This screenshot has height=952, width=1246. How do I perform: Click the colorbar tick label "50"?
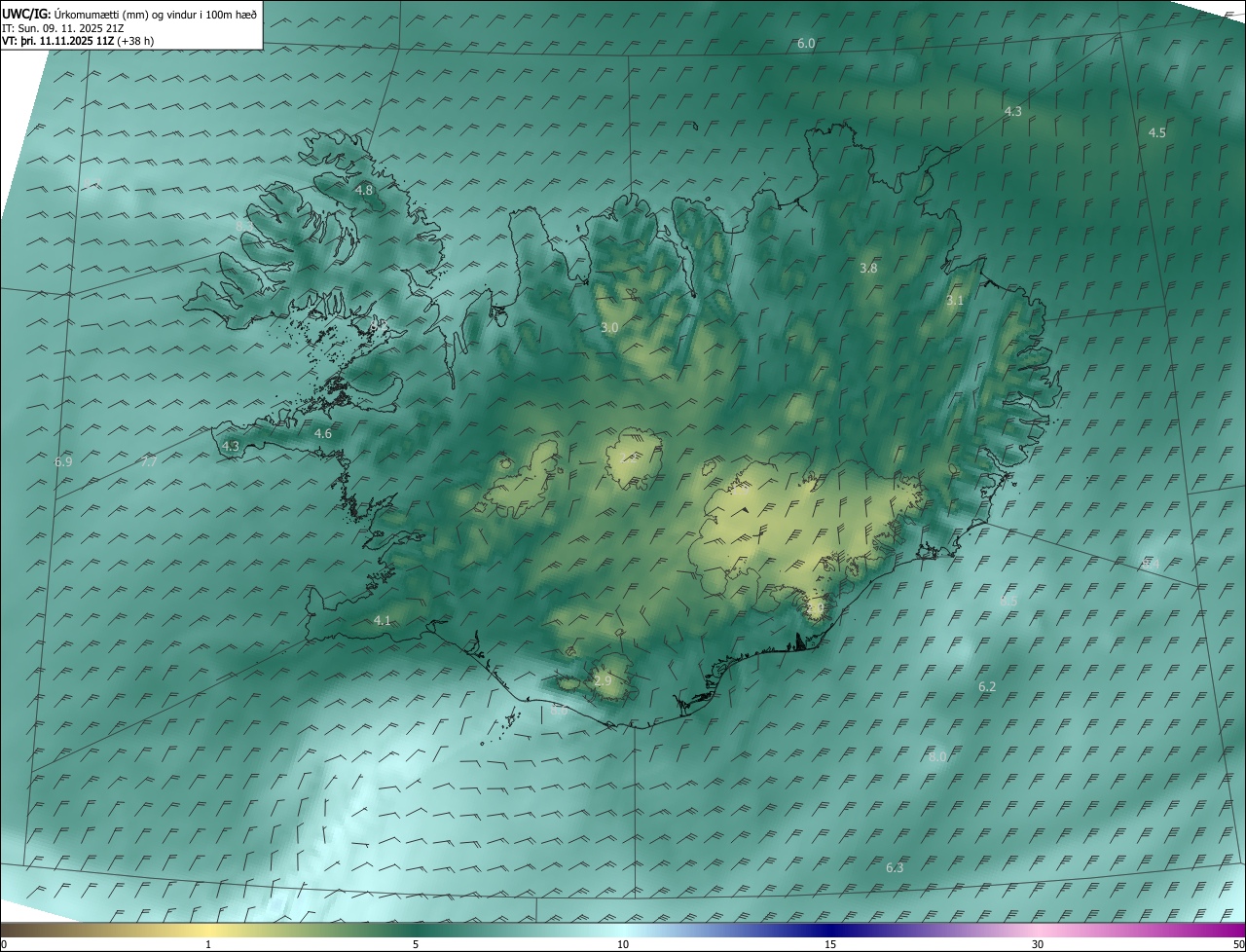click(x=1238, y=944)
